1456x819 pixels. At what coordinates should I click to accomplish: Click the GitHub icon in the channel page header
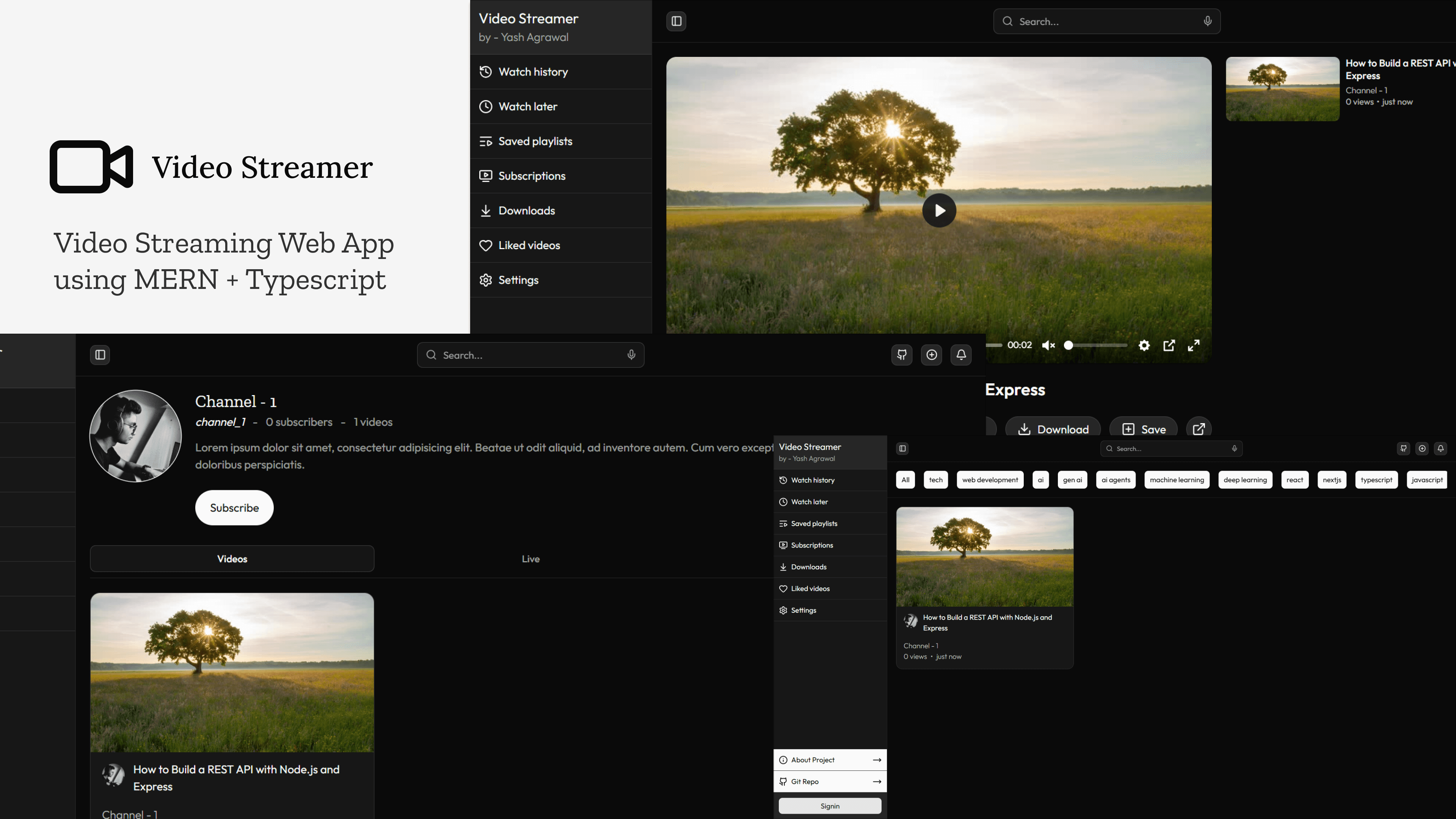click(902, 355)
